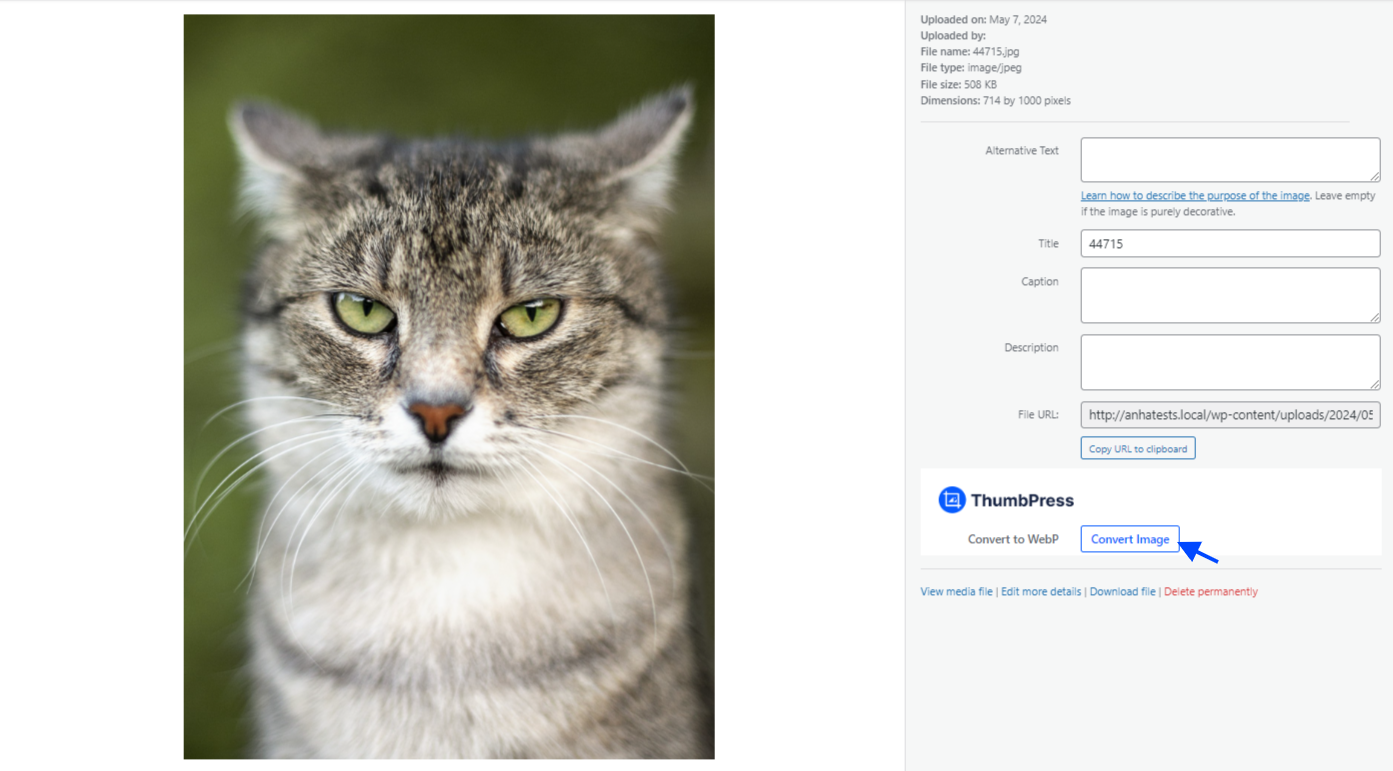The image size is (1393, 771).
Task: Click the Alternative Text label
Action: click(x=1022, y=151)
